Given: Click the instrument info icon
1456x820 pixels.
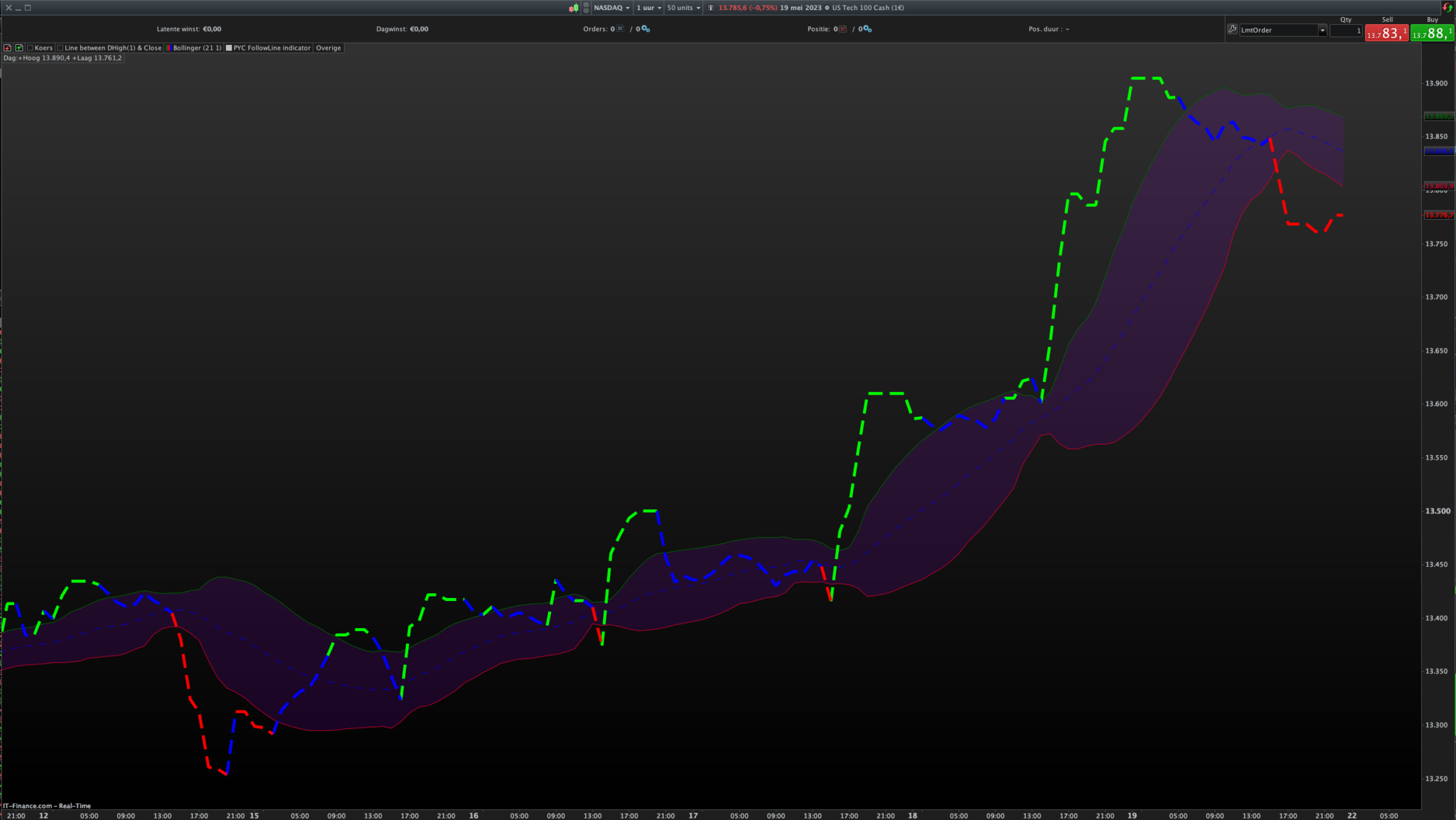Looking at the screenshot, I should (711, 8).
